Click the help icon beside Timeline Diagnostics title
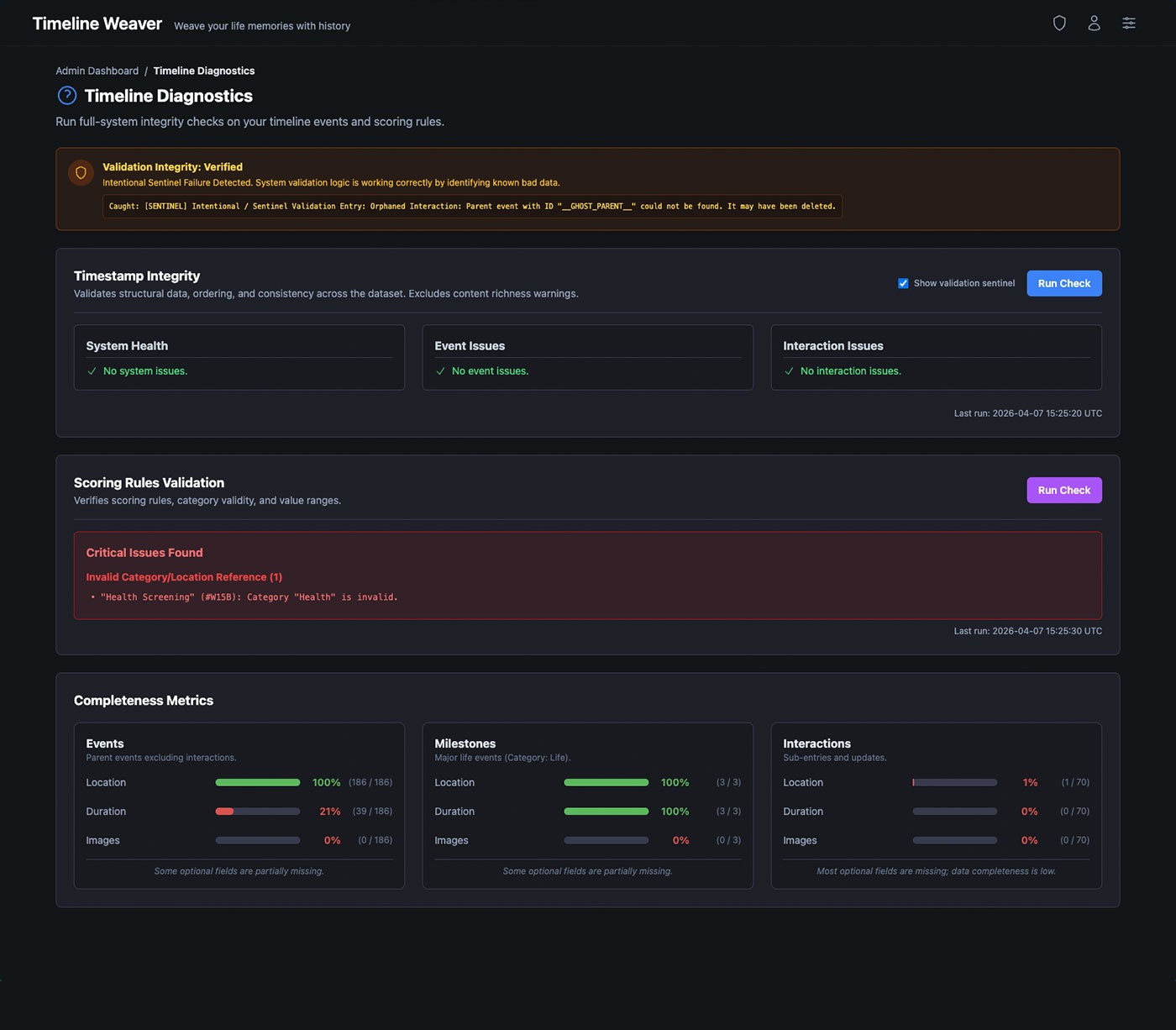The width and height of the screenshot is (1176, 1030). pyautogui.click(x=66, y=95)
